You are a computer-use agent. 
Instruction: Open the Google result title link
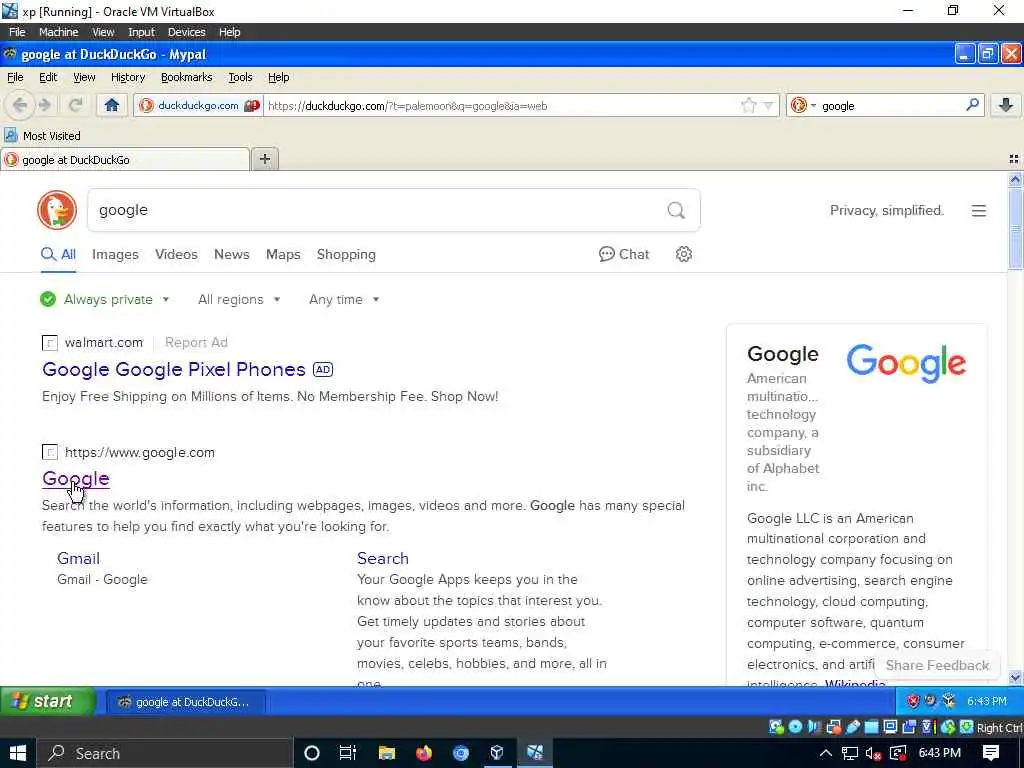76,479
